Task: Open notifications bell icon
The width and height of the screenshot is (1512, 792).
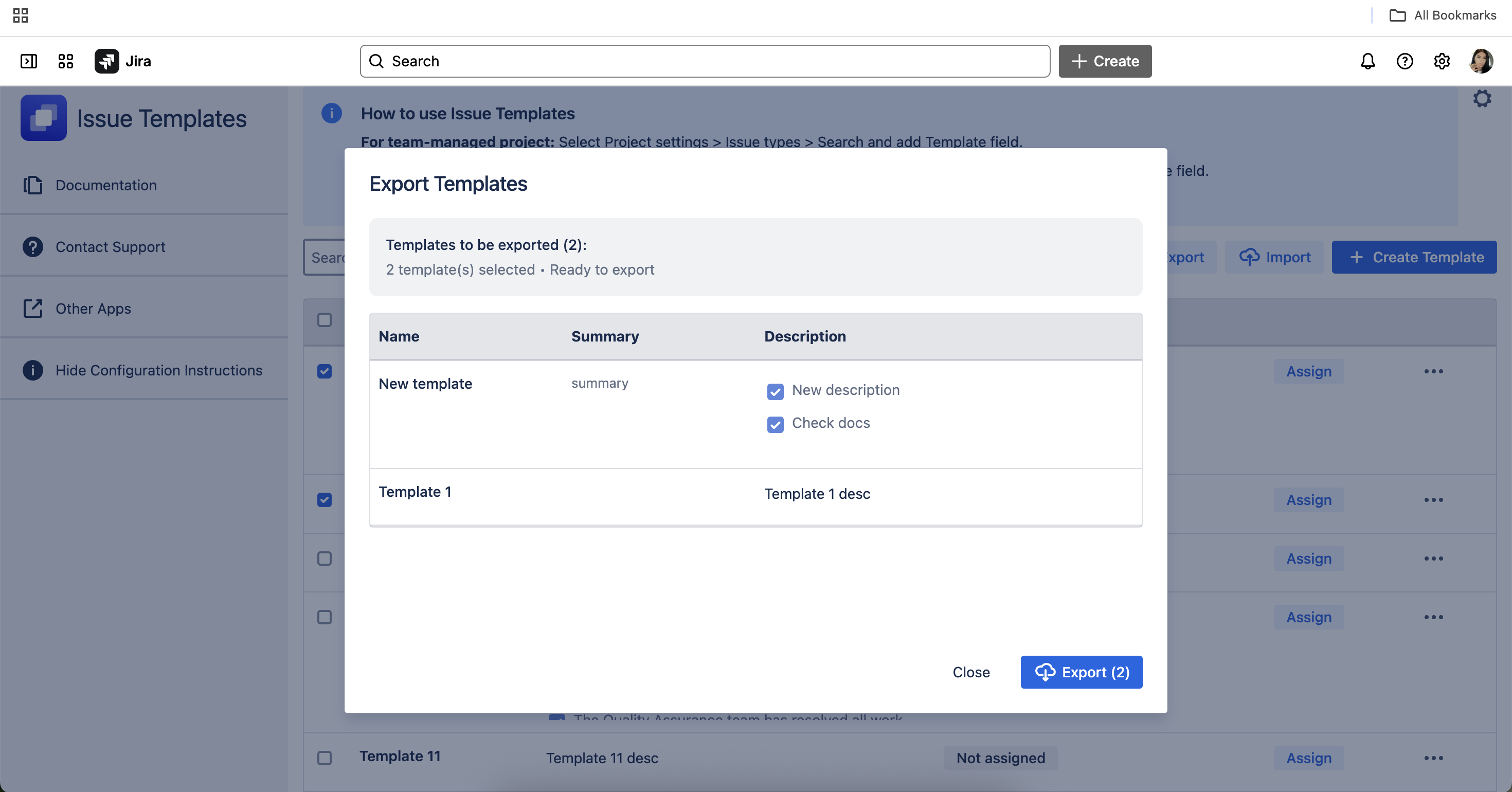Action: click(x=1367, y=61)
